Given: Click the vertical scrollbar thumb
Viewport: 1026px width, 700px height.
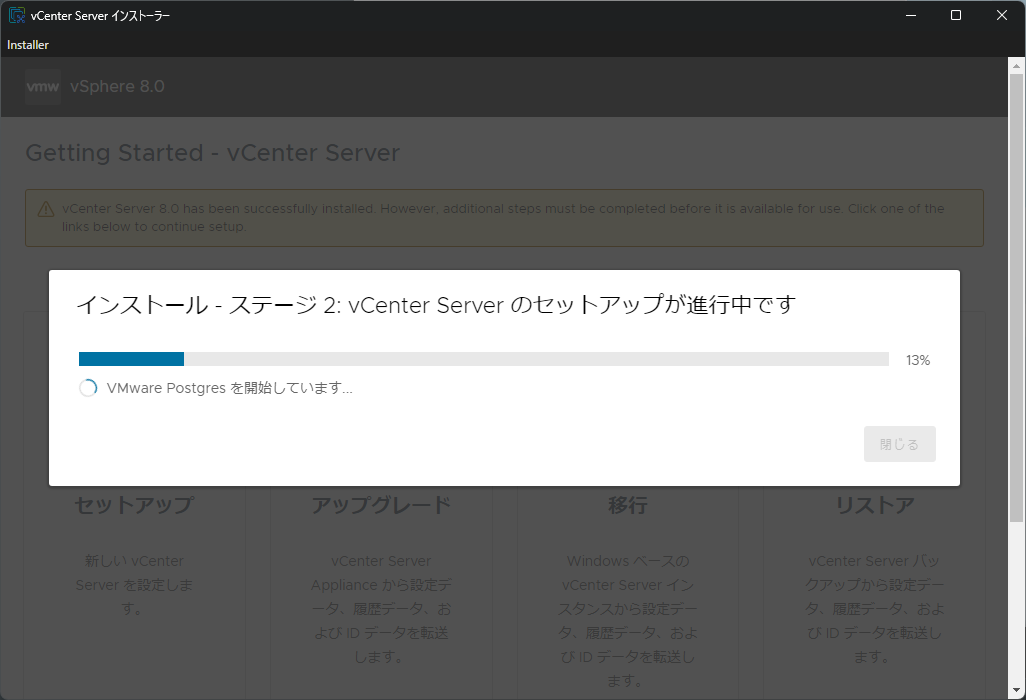Looking at the screenshot, I should point(1016,298).
